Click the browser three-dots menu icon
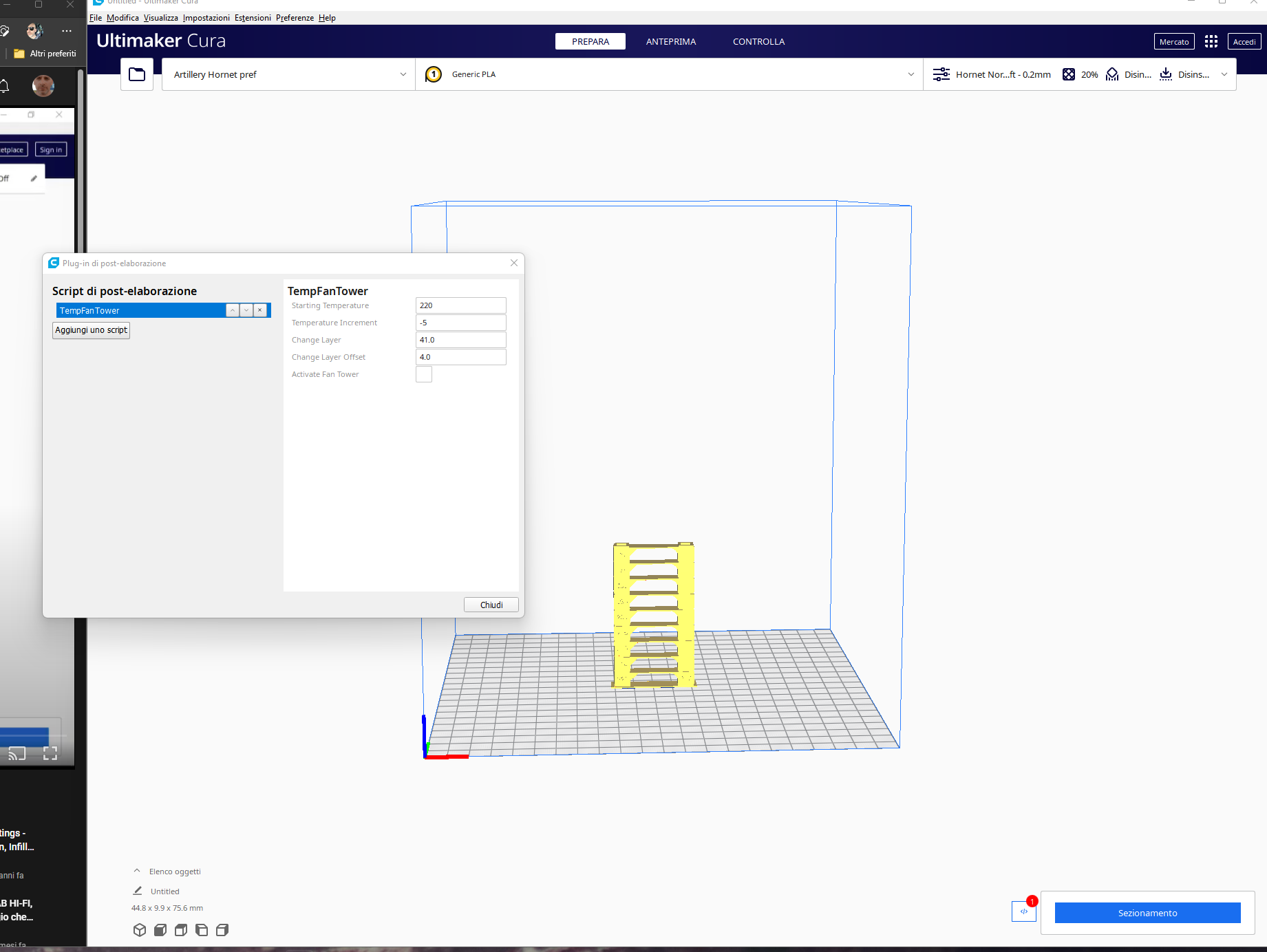 [67, 31]
